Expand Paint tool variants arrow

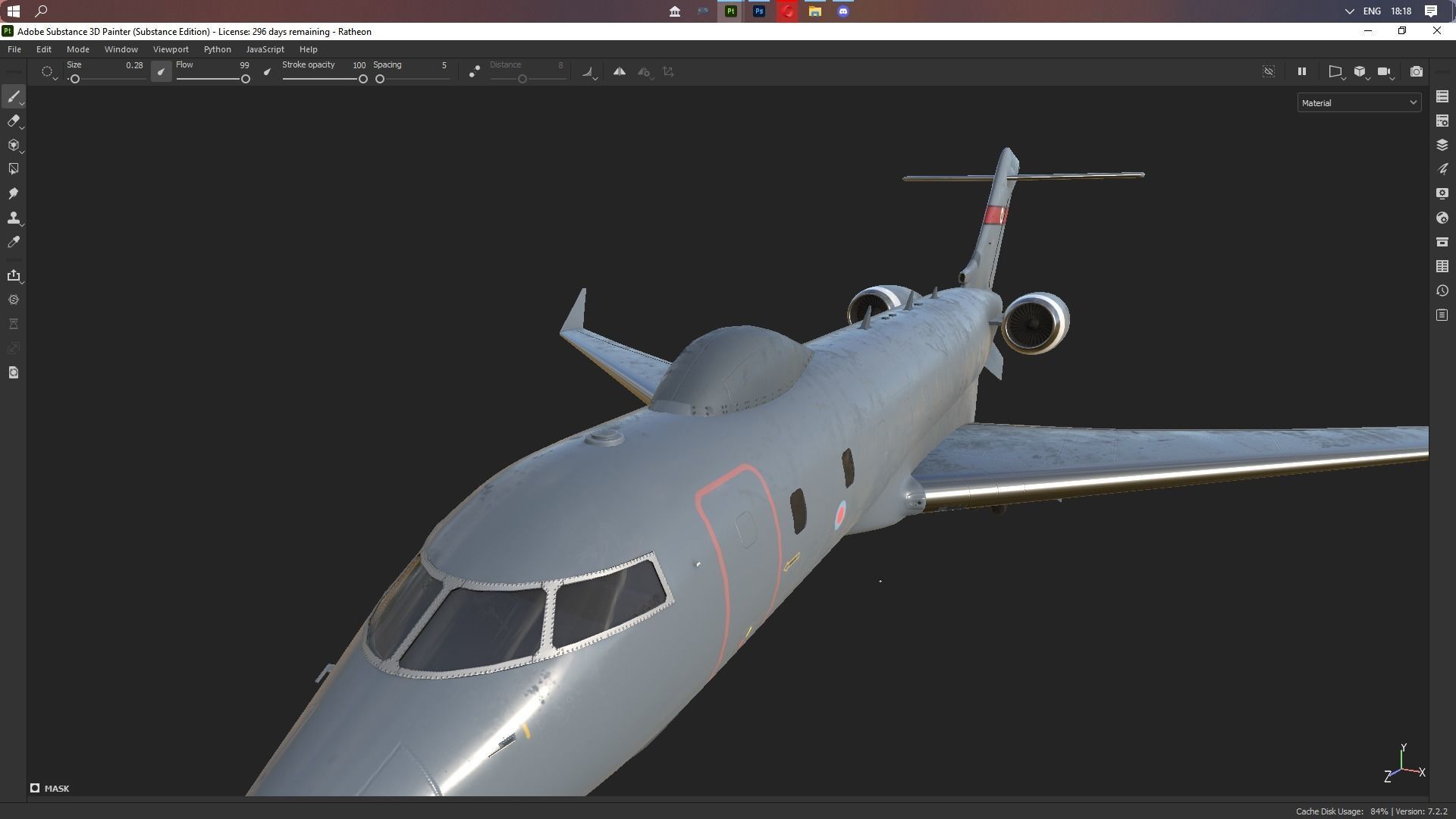click(x=23, y=104)
